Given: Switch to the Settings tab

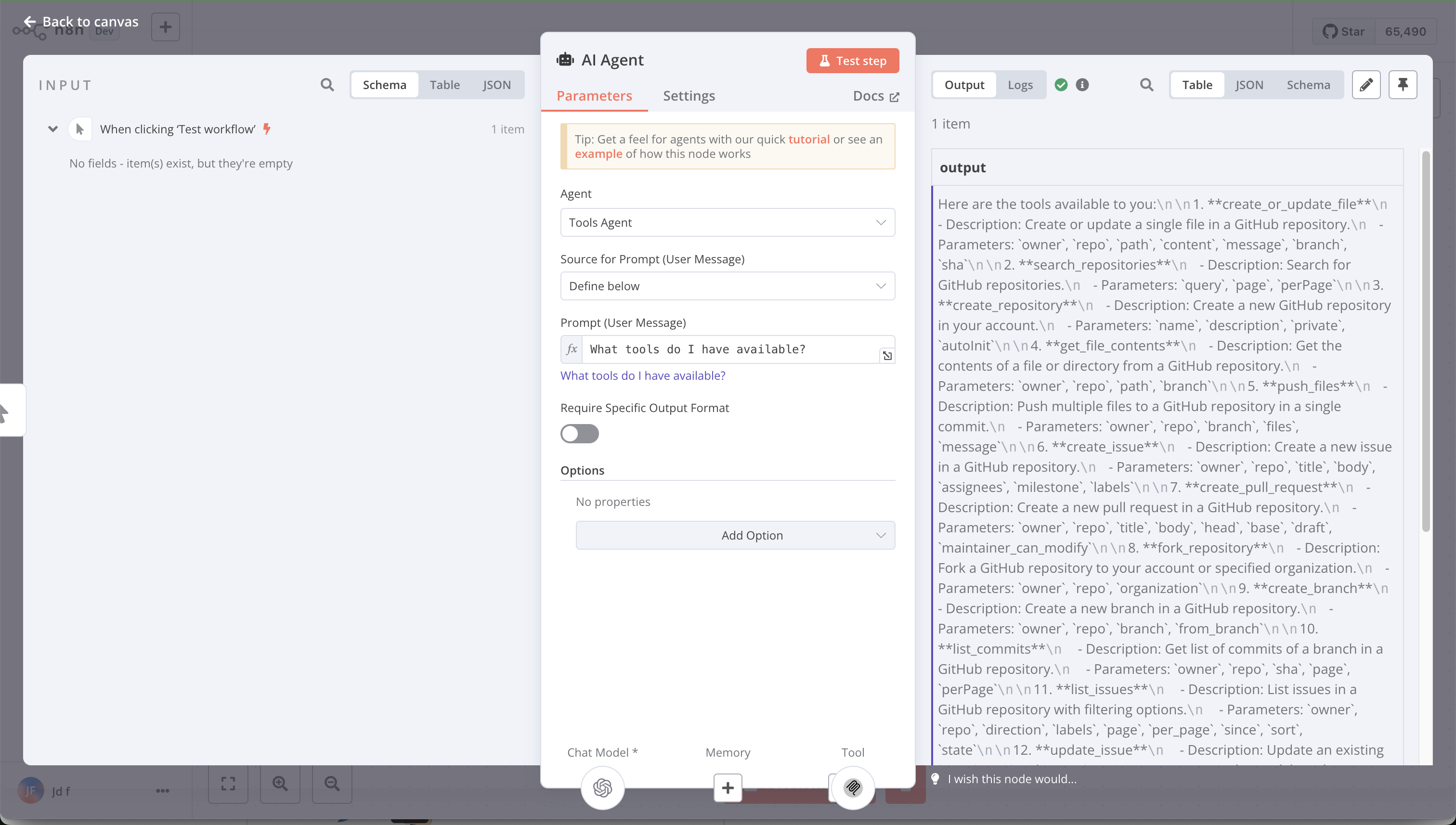Looking at the screenshot, I should click(689, 96).
